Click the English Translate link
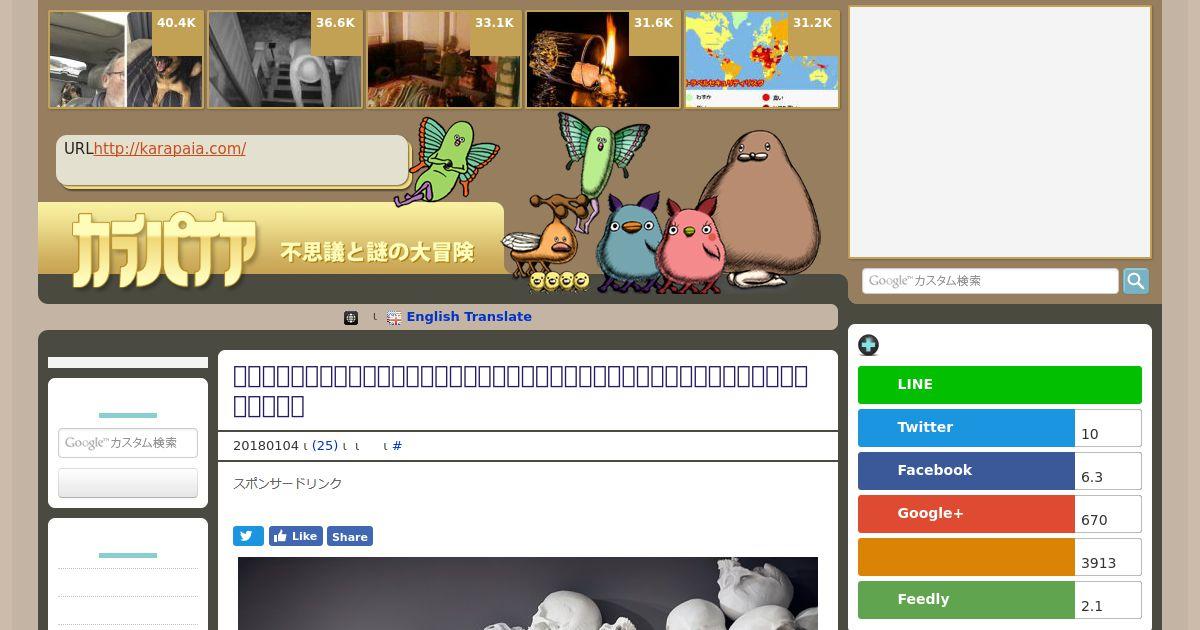1200x630 pixels. (x=469, y=317)
